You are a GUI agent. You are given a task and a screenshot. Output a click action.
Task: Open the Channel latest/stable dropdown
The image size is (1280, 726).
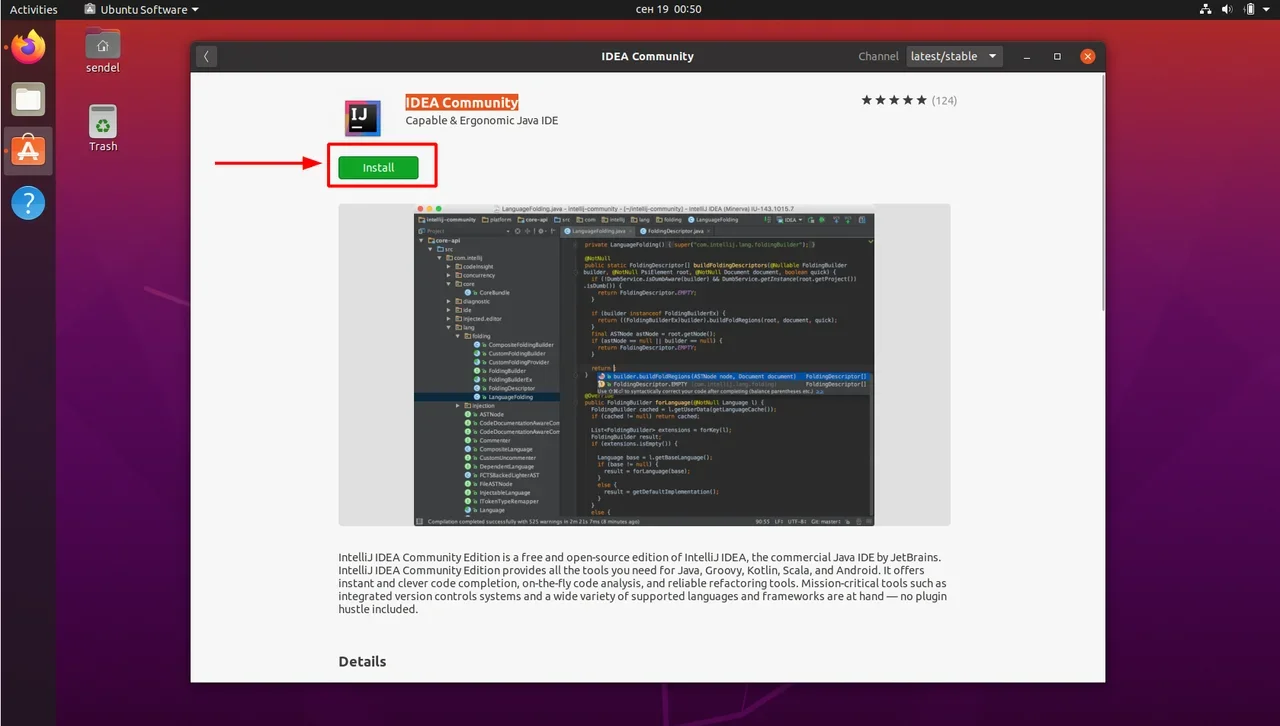[954, 56]
